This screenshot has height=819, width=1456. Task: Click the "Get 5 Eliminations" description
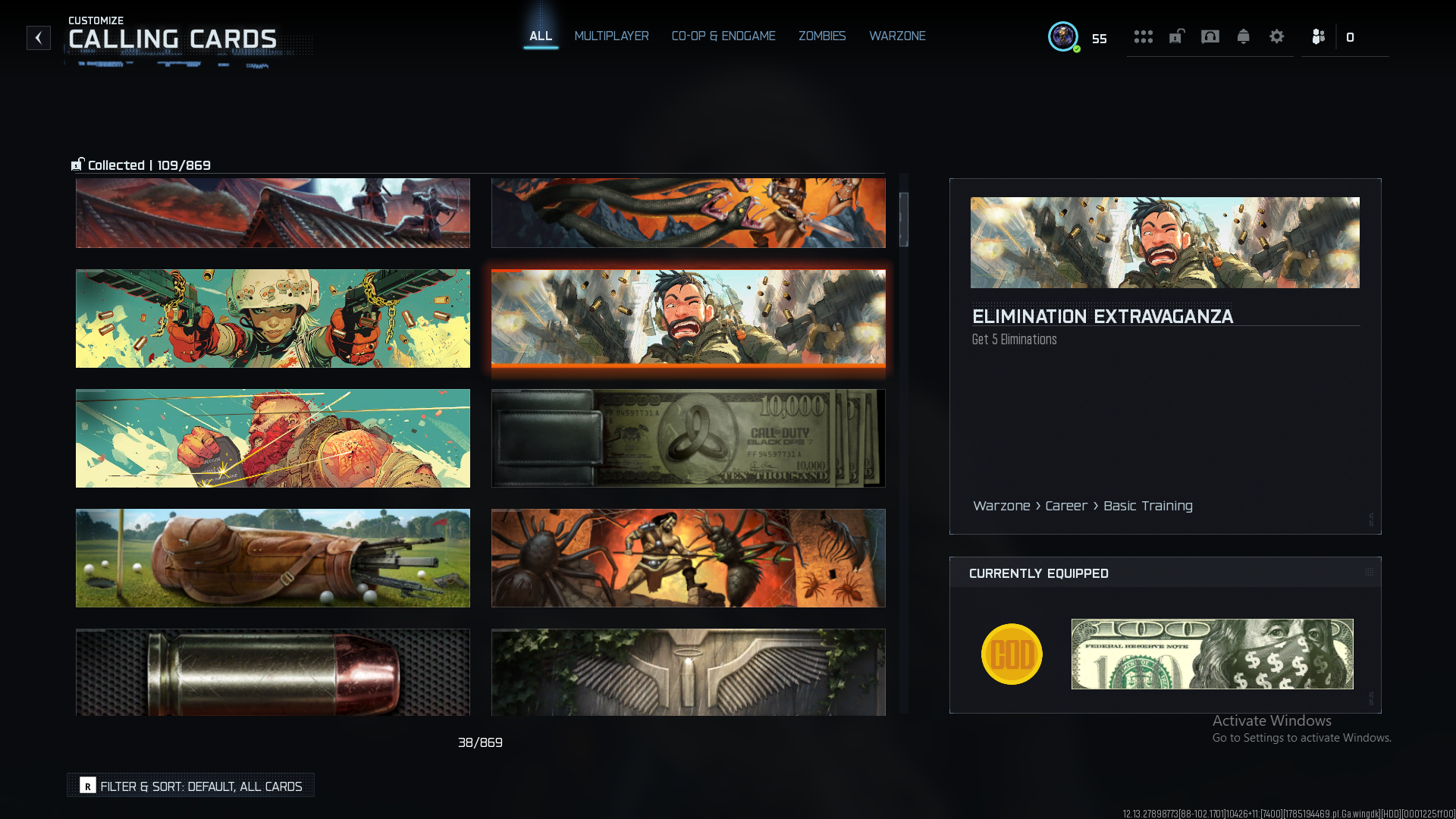point(1015,340)
